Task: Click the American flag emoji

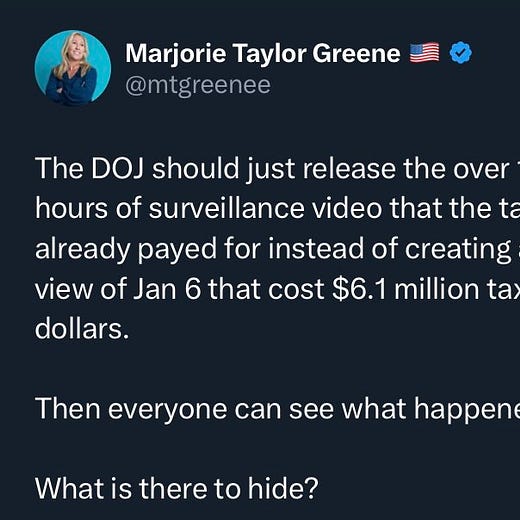Action: tap(424, 53)
